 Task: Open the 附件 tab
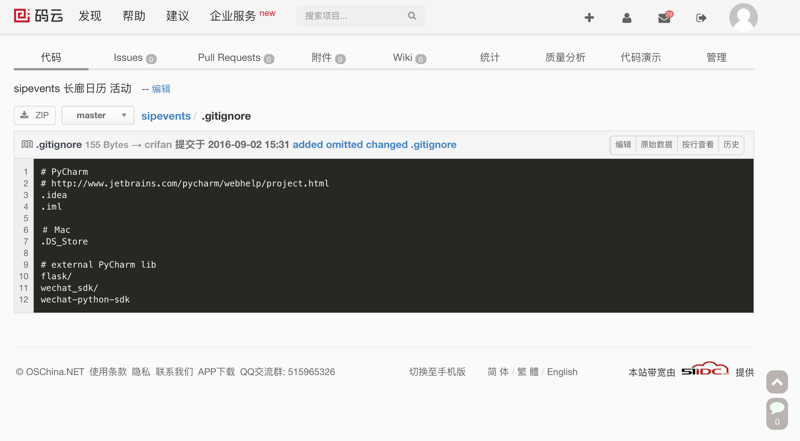click(328, 58)
